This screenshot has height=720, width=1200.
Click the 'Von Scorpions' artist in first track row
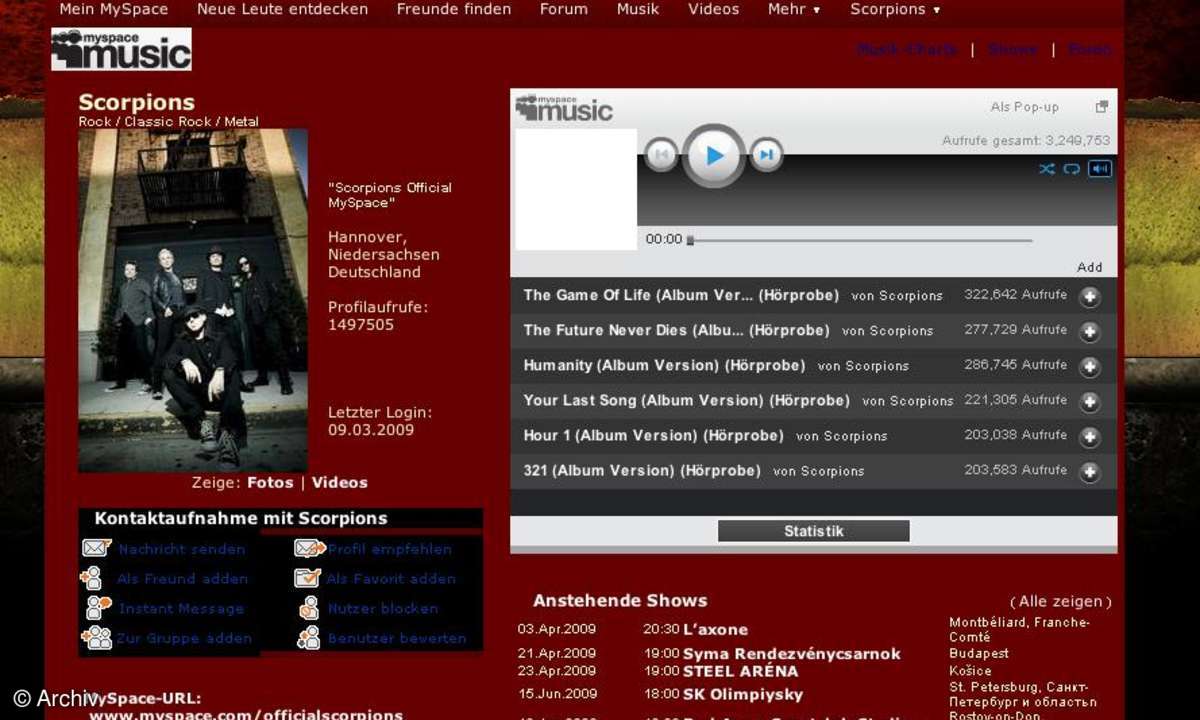897,296
